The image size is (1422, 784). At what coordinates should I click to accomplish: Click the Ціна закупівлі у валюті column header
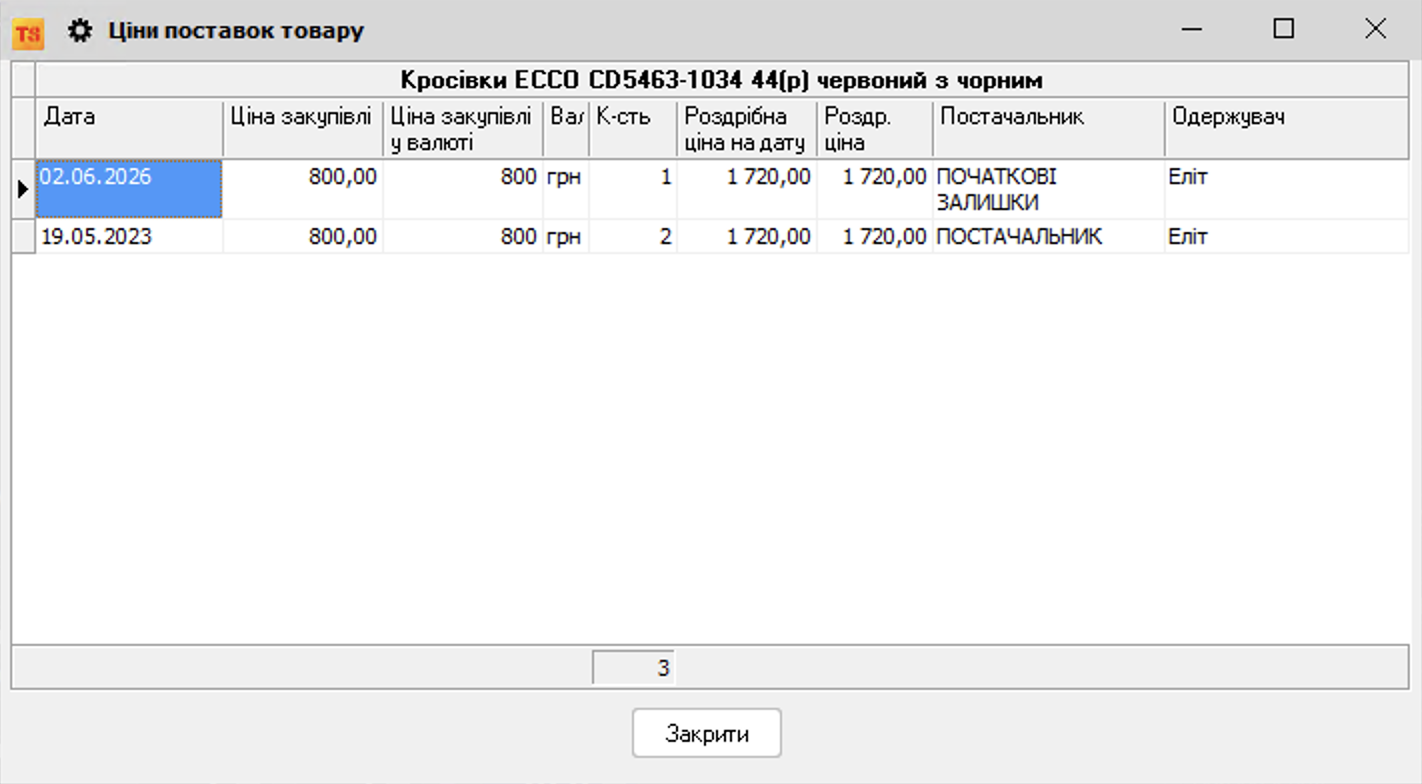(x=463, y=127)
